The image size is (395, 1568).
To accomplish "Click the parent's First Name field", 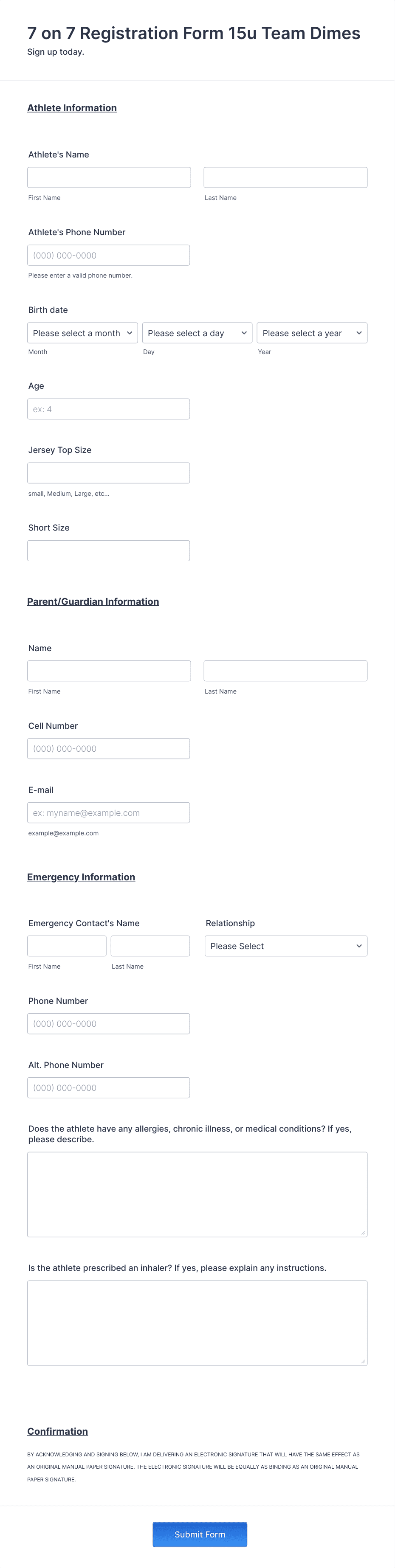I will click(108, 671).
